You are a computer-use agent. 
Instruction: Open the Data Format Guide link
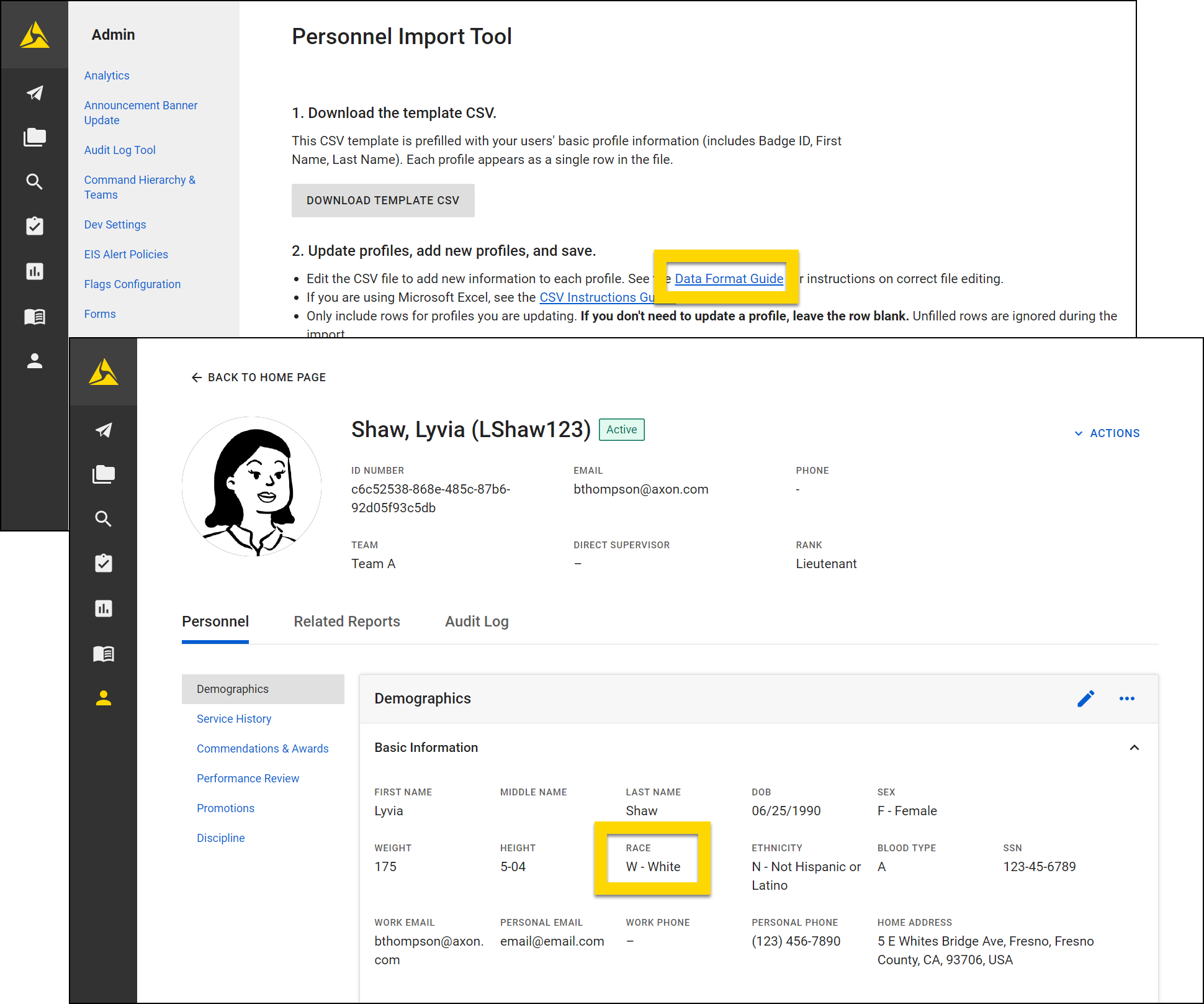[x=728, y=278]
